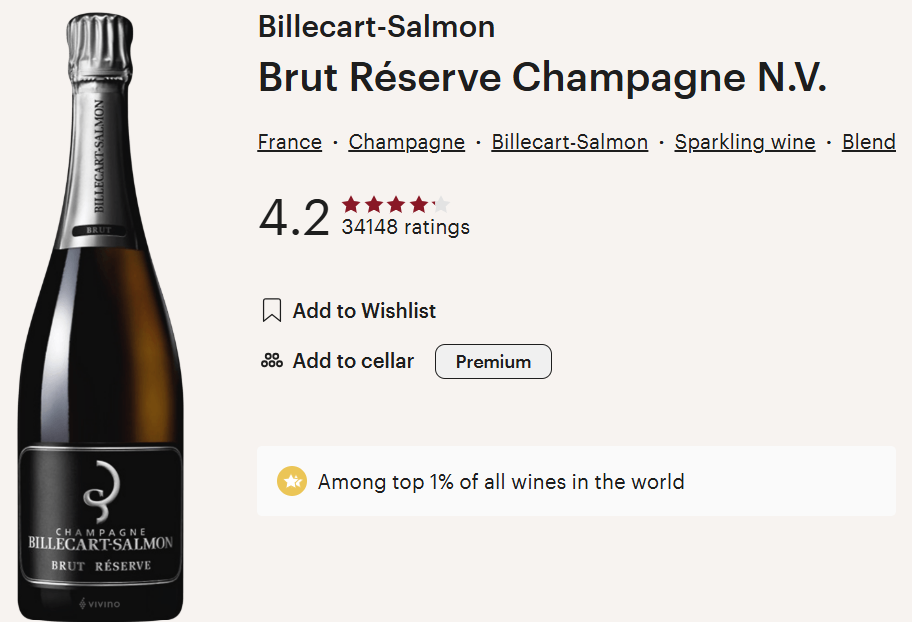Click the Premium badge button

coord(493,361)
